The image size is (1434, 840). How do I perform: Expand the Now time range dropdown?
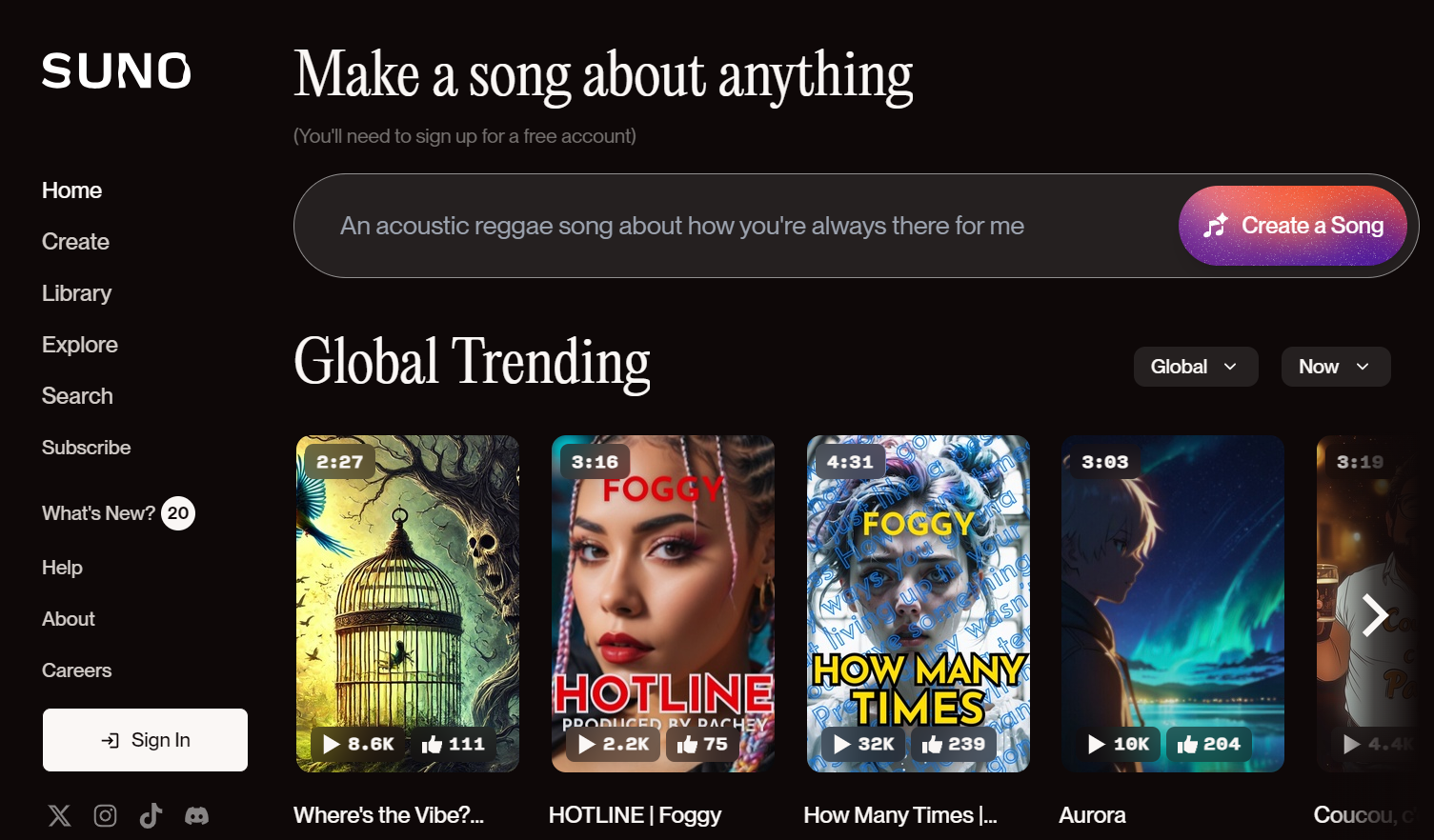tap(1336, 367)
